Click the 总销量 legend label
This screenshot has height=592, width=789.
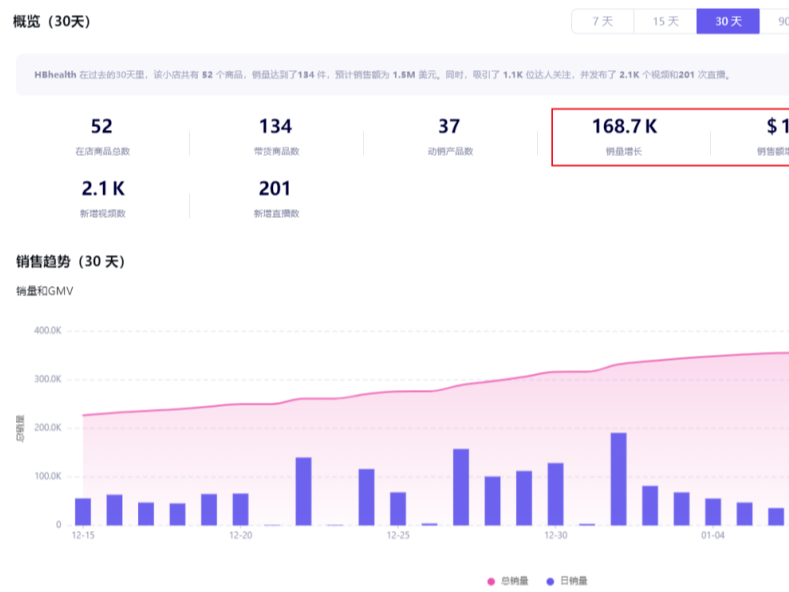(515, 581)
